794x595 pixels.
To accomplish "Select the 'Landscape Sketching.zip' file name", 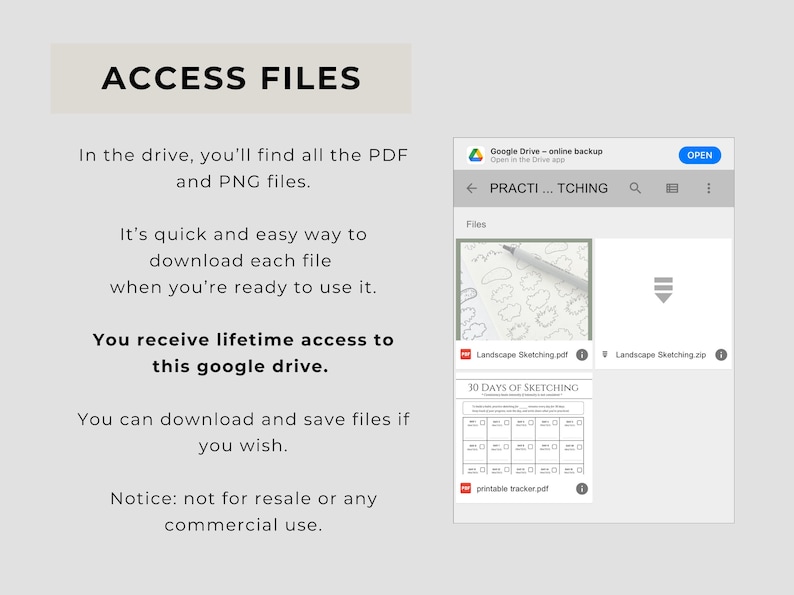I will (x=660, y=355).
